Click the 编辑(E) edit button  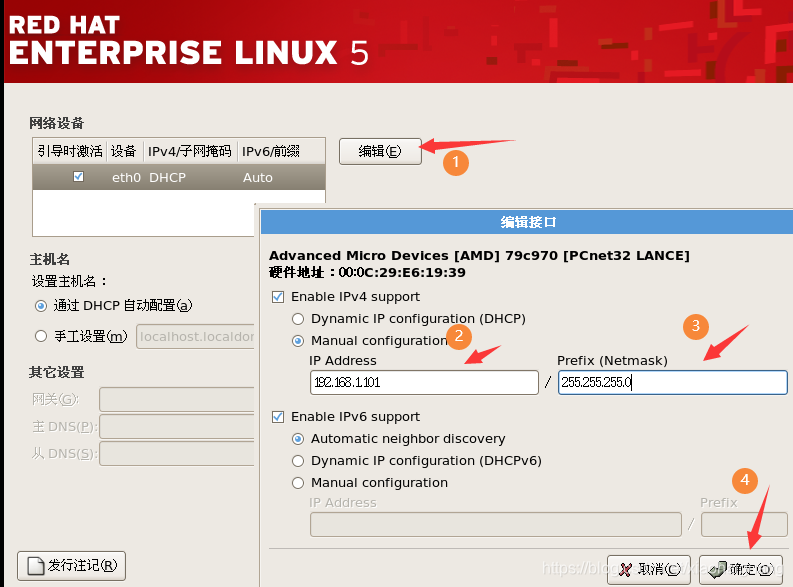click(x=380, y=151)
